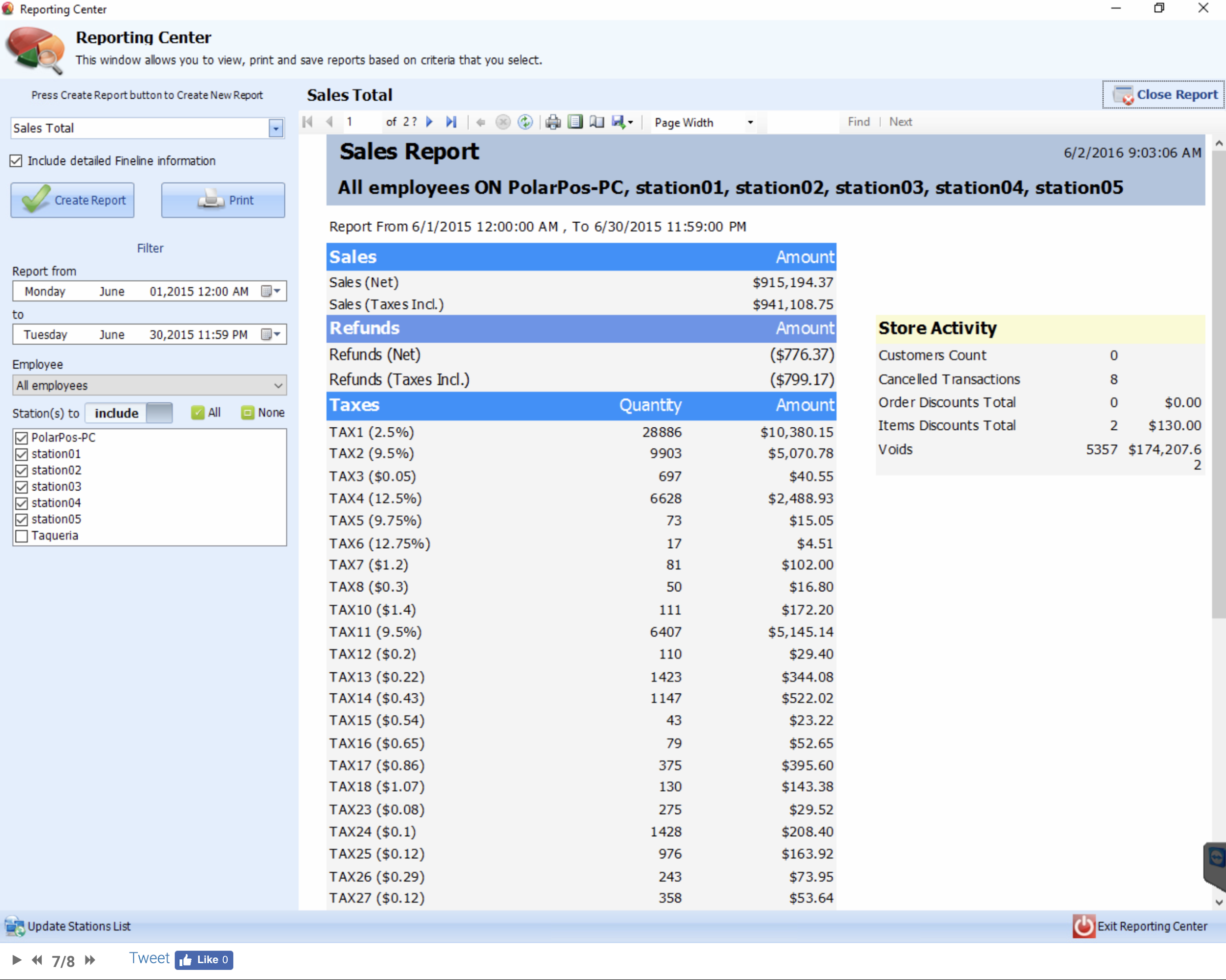Click the report vertical scrollbar thumb

[x=1219, y=385]
